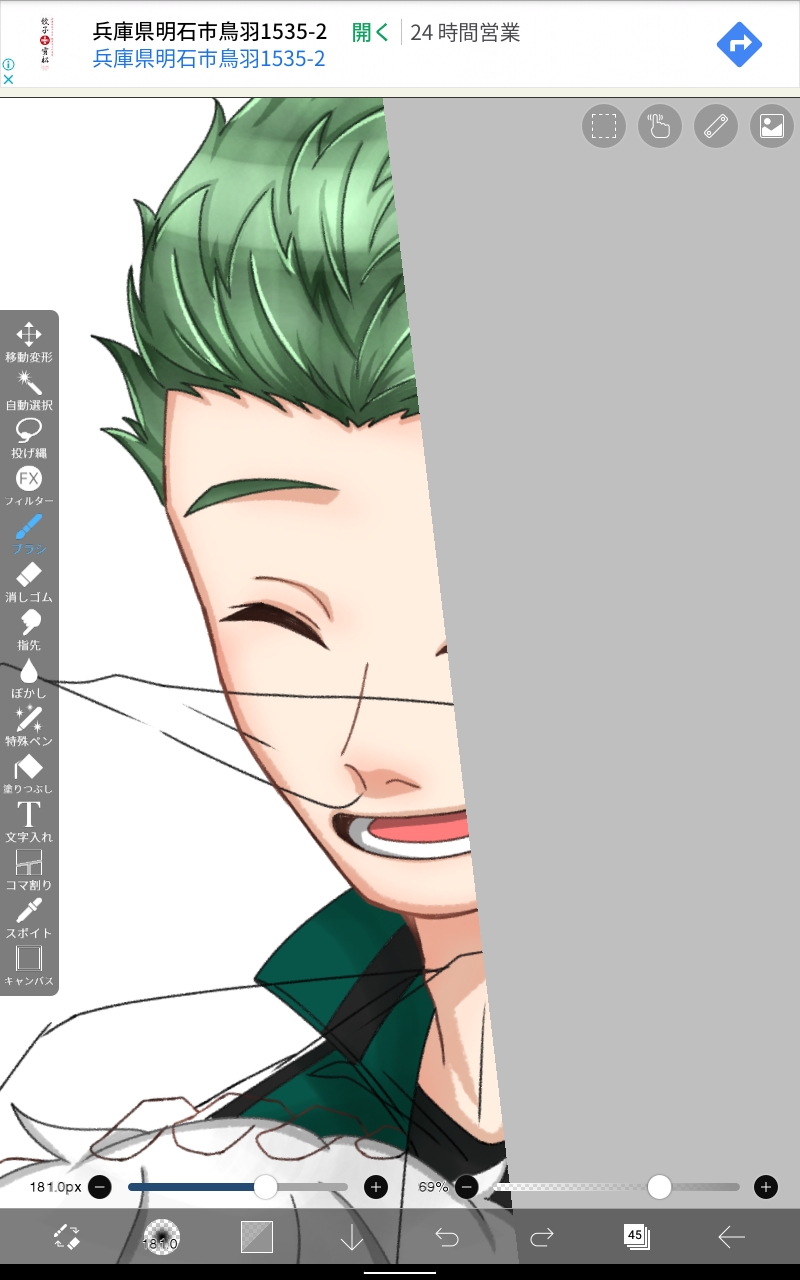The image size is (800, 1280).
Task: Open brush settings preview 181.0
Action: 161,1238
